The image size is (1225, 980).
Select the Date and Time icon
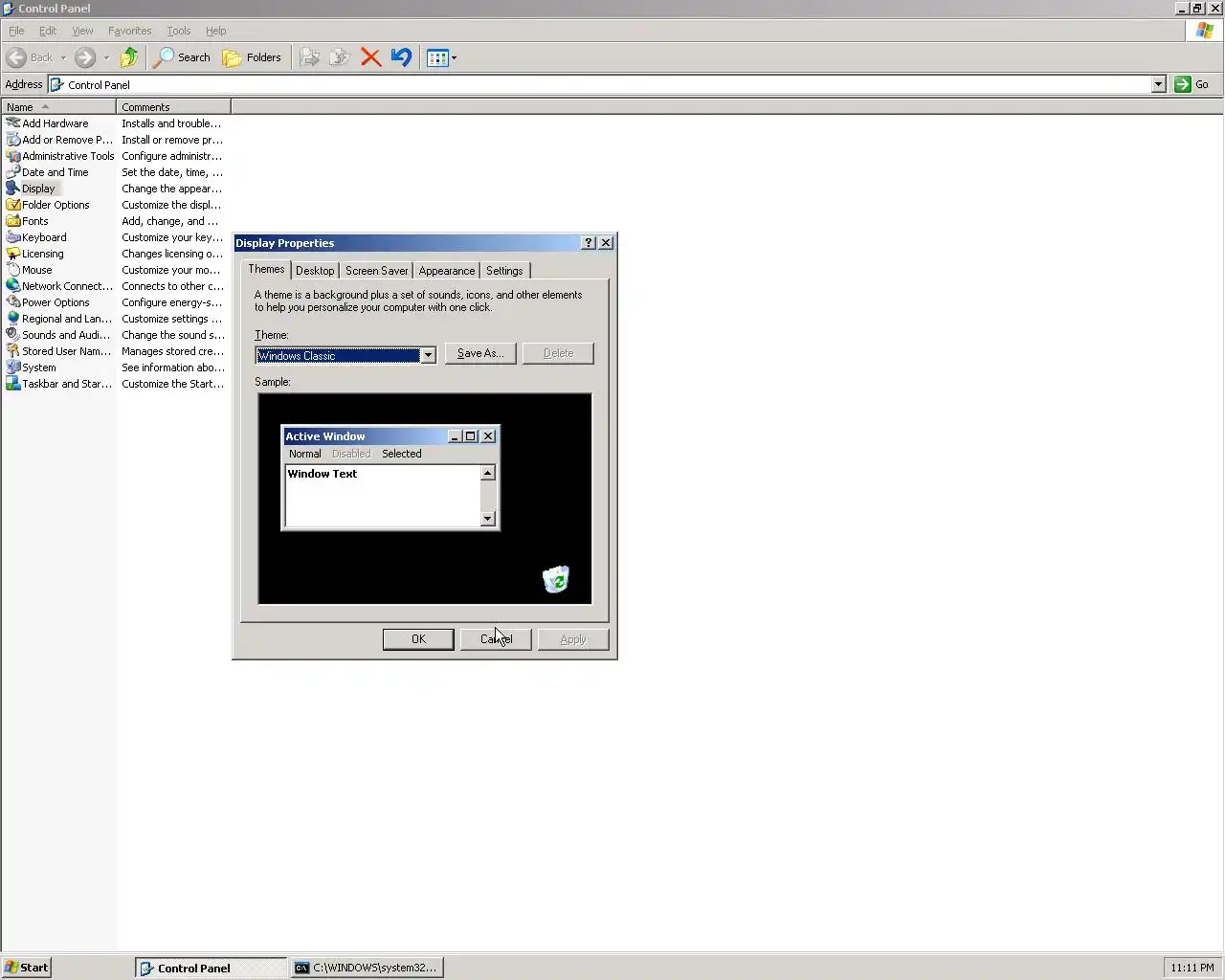tap(13, 172)
